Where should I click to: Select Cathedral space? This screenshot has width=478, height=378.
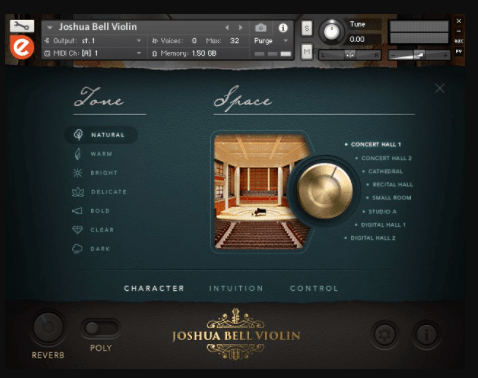383,171
